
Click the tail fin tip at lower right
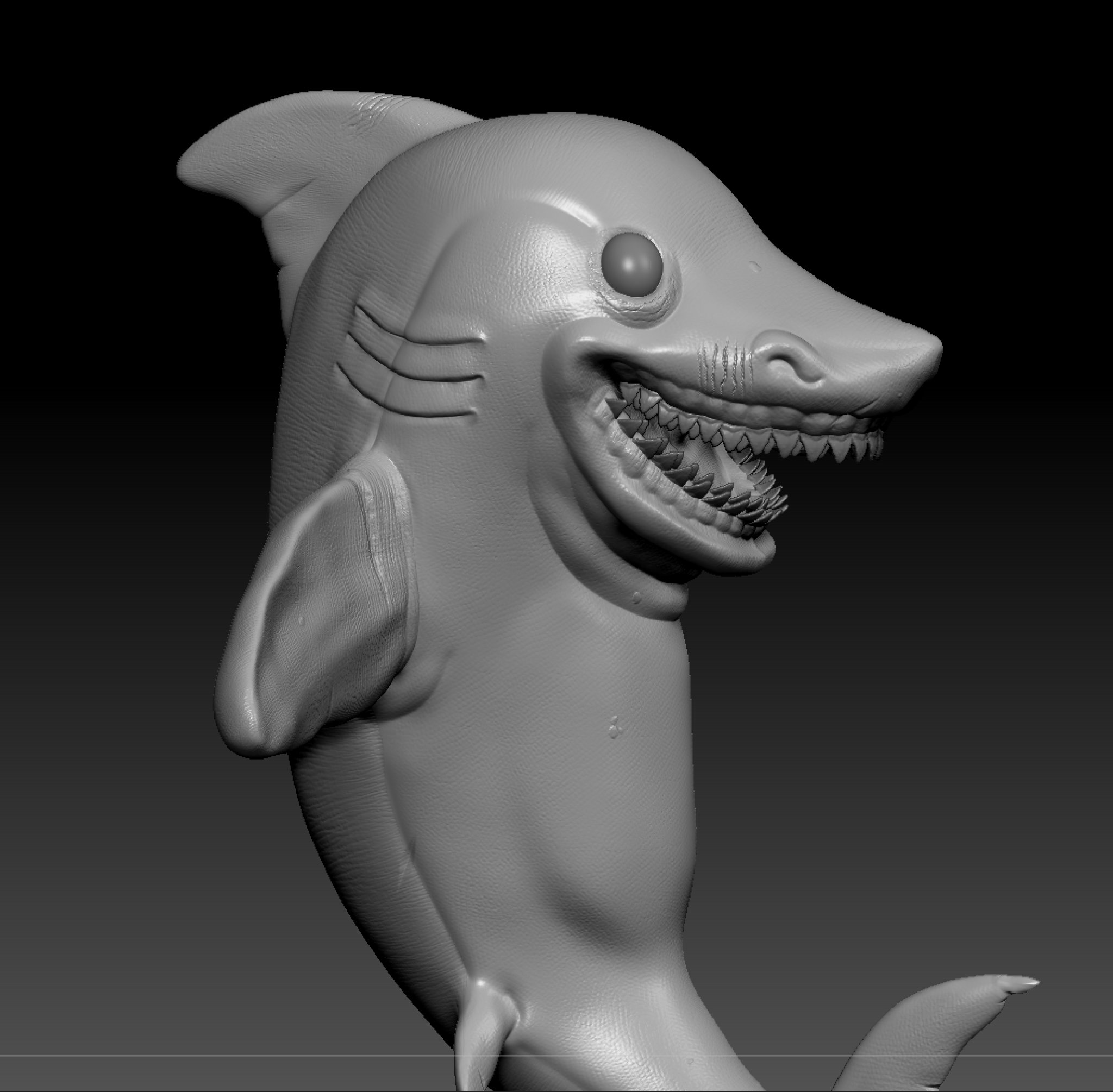click(1027, 982)
